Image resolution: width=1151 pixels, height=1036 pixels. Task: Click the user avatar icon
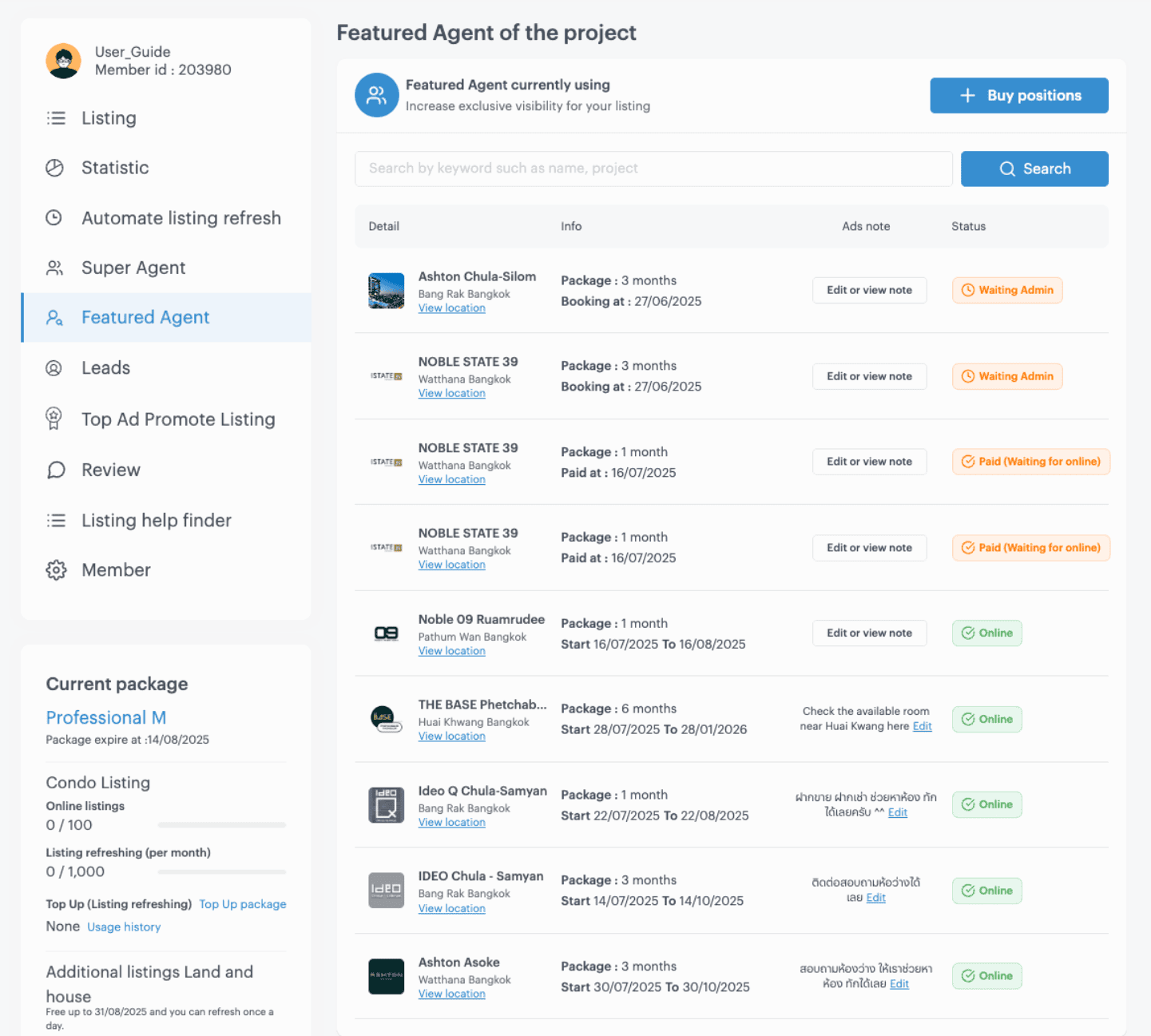click(x=63, y=61)
